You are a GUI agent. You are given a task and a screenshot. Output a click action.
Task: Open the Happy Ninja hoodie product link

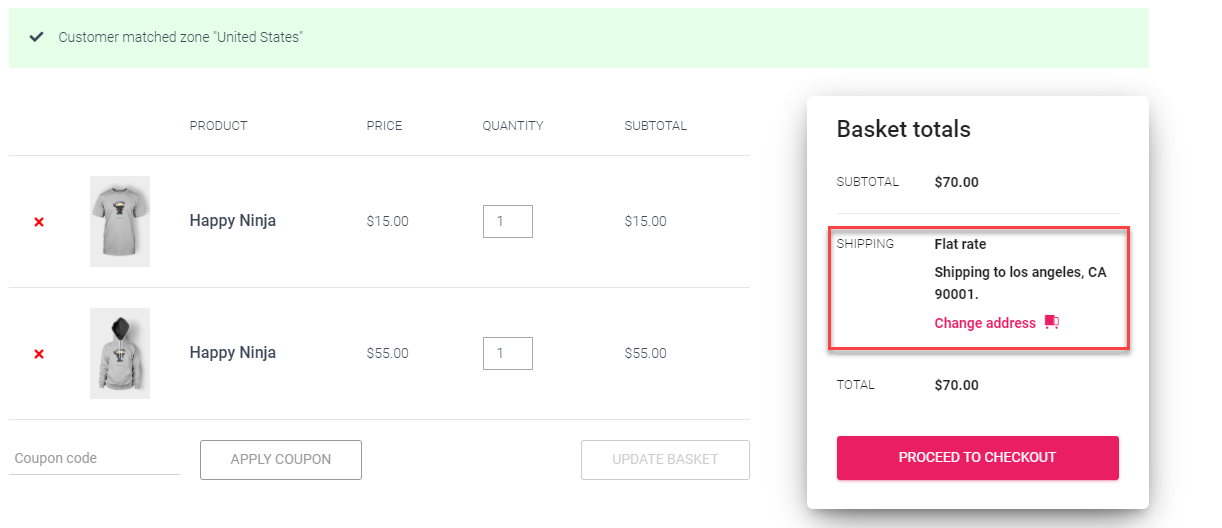233,353
